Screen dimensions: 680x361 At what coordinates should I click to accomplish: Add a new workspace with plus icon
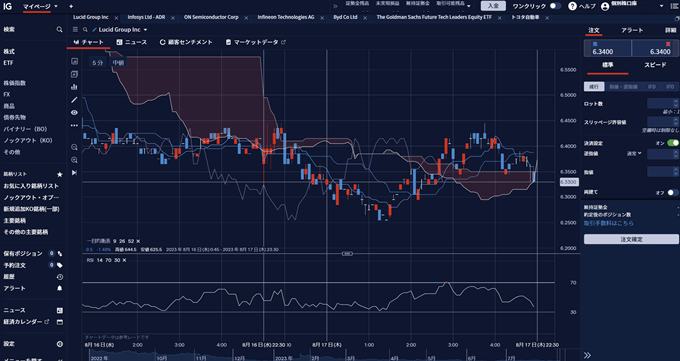[x=71, y=7]
